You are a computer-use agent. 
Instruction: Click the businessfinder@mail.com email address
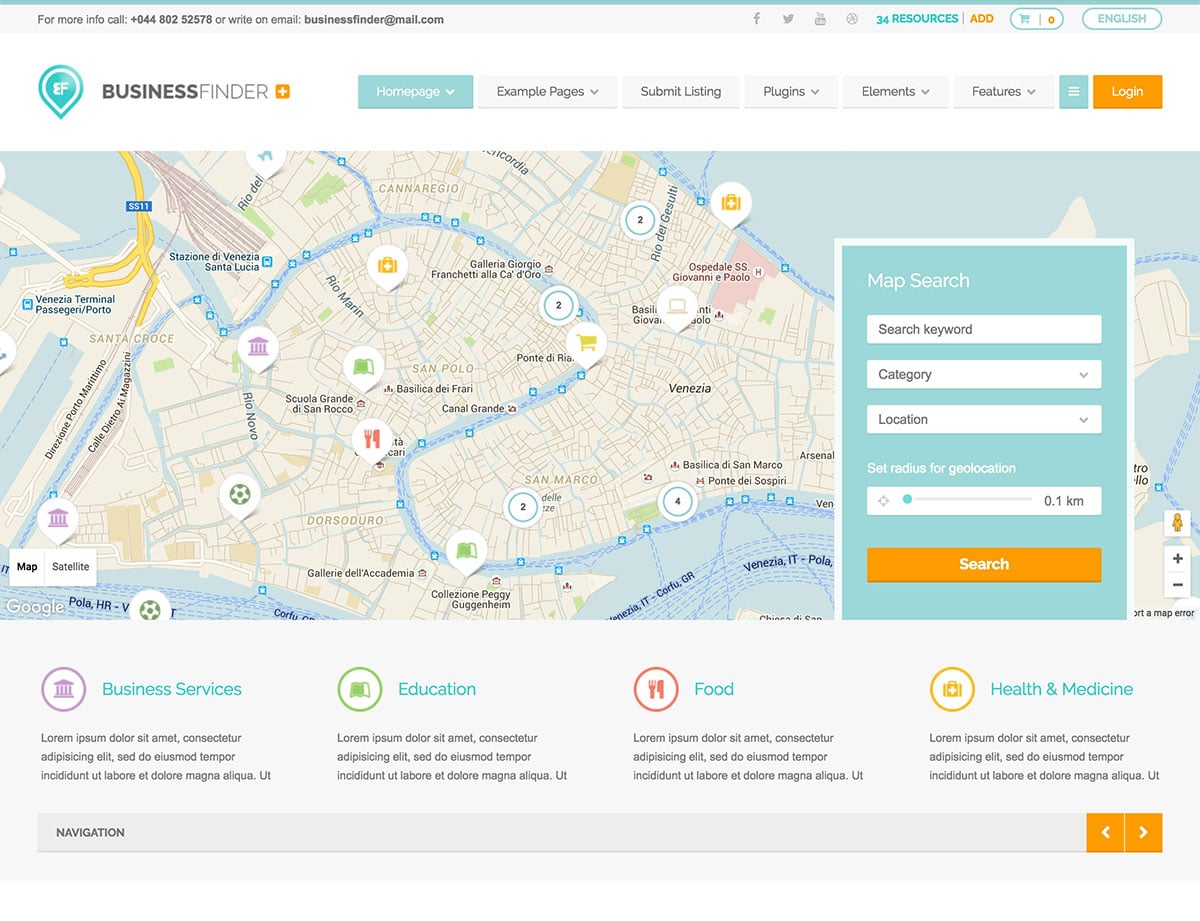coord(374,20)
